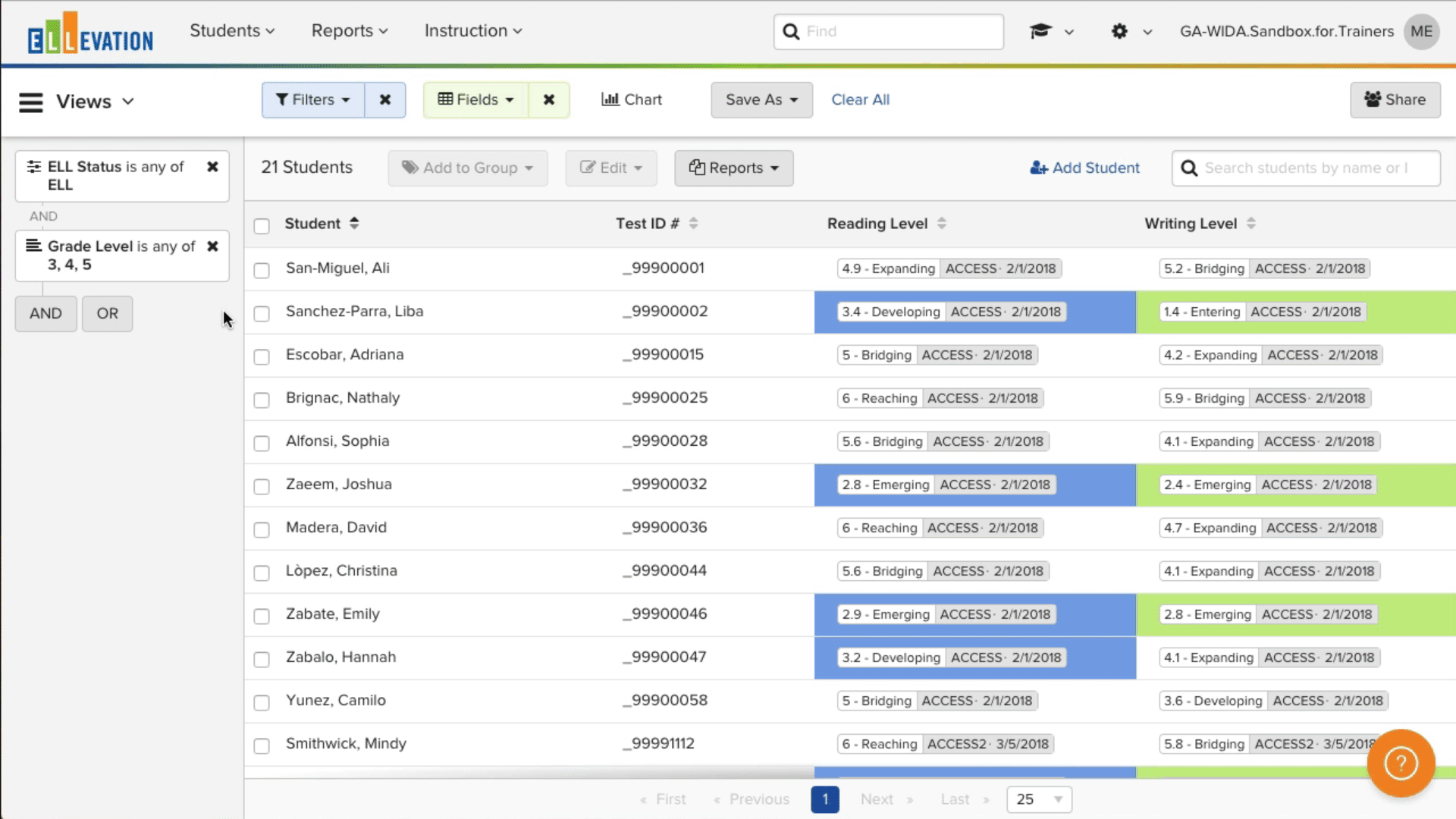Viewport: 1456px width, 819px height.
Task: Open the Save As dropdown
Action: pyautogui.click(x=761, y=100)
